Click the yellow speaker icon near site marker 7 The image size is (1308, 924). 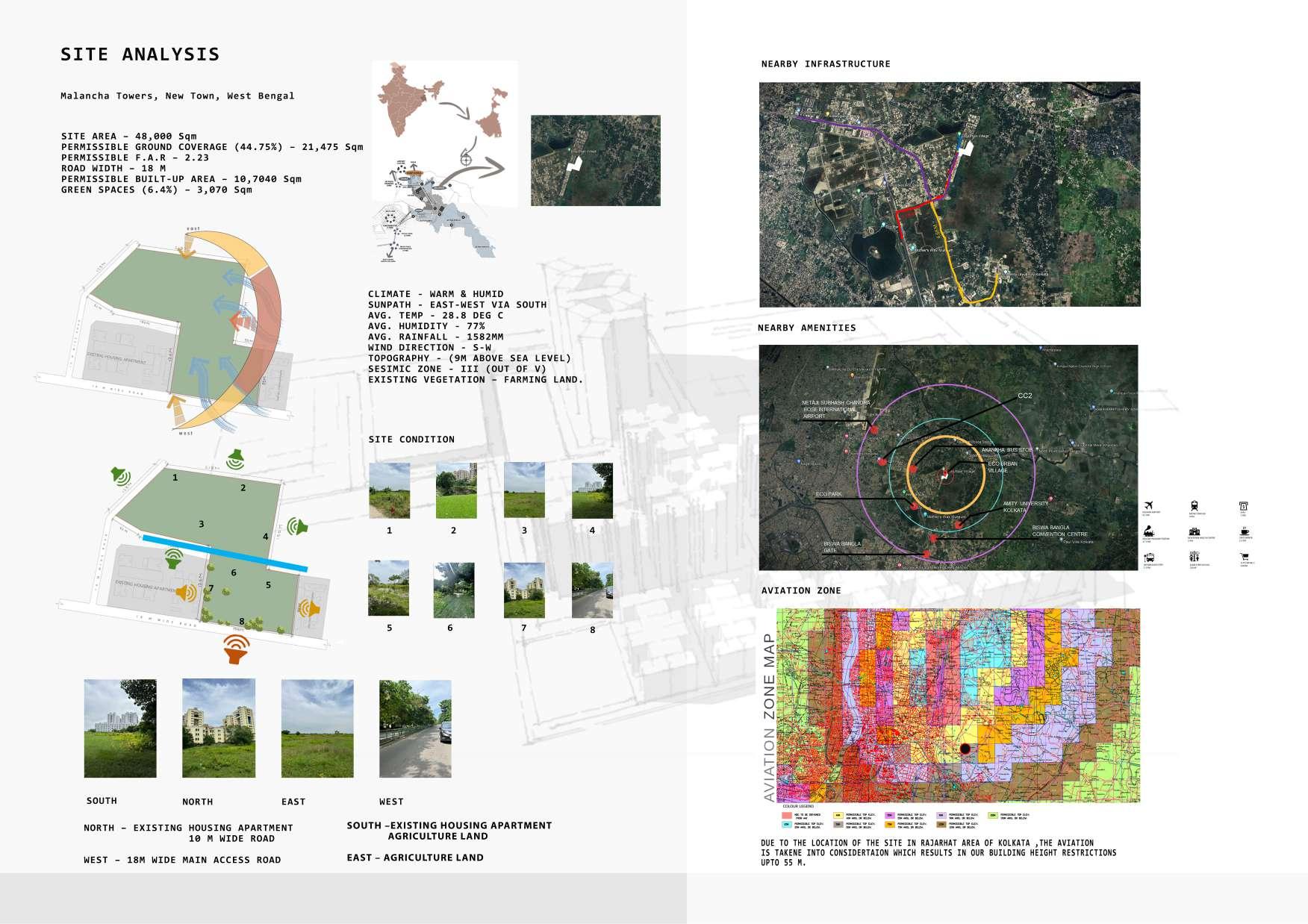pyautogui.click(x=186, y=593)
